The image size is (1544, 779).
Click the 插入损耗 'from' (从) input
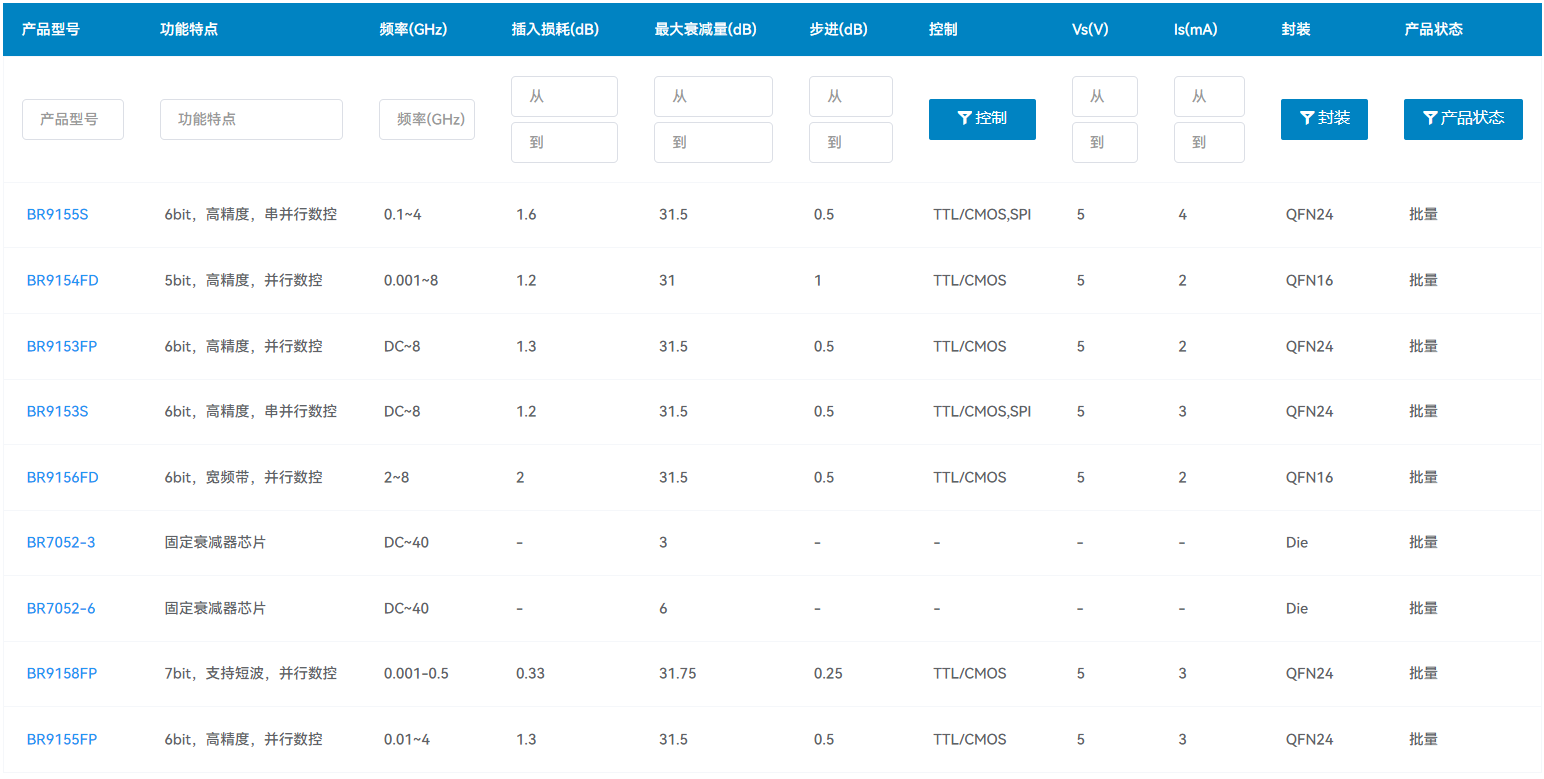tap(564, 97)
